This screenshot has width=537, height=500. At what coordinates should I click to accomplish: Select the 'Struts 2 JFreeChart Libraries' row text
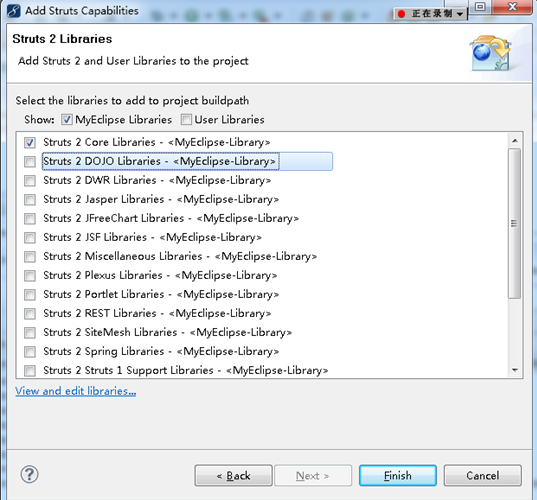tap(171, 218)
